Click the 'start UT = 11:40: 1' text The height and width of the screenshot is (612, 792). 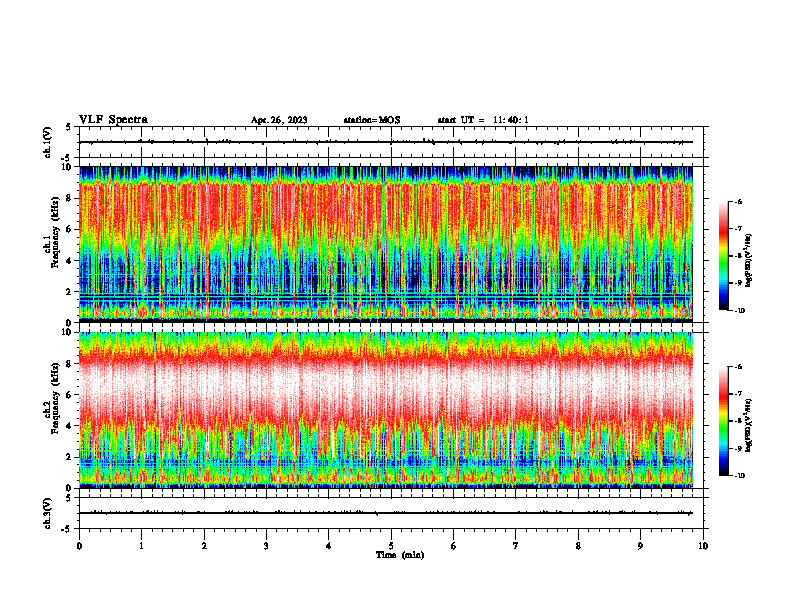(483, 120)
